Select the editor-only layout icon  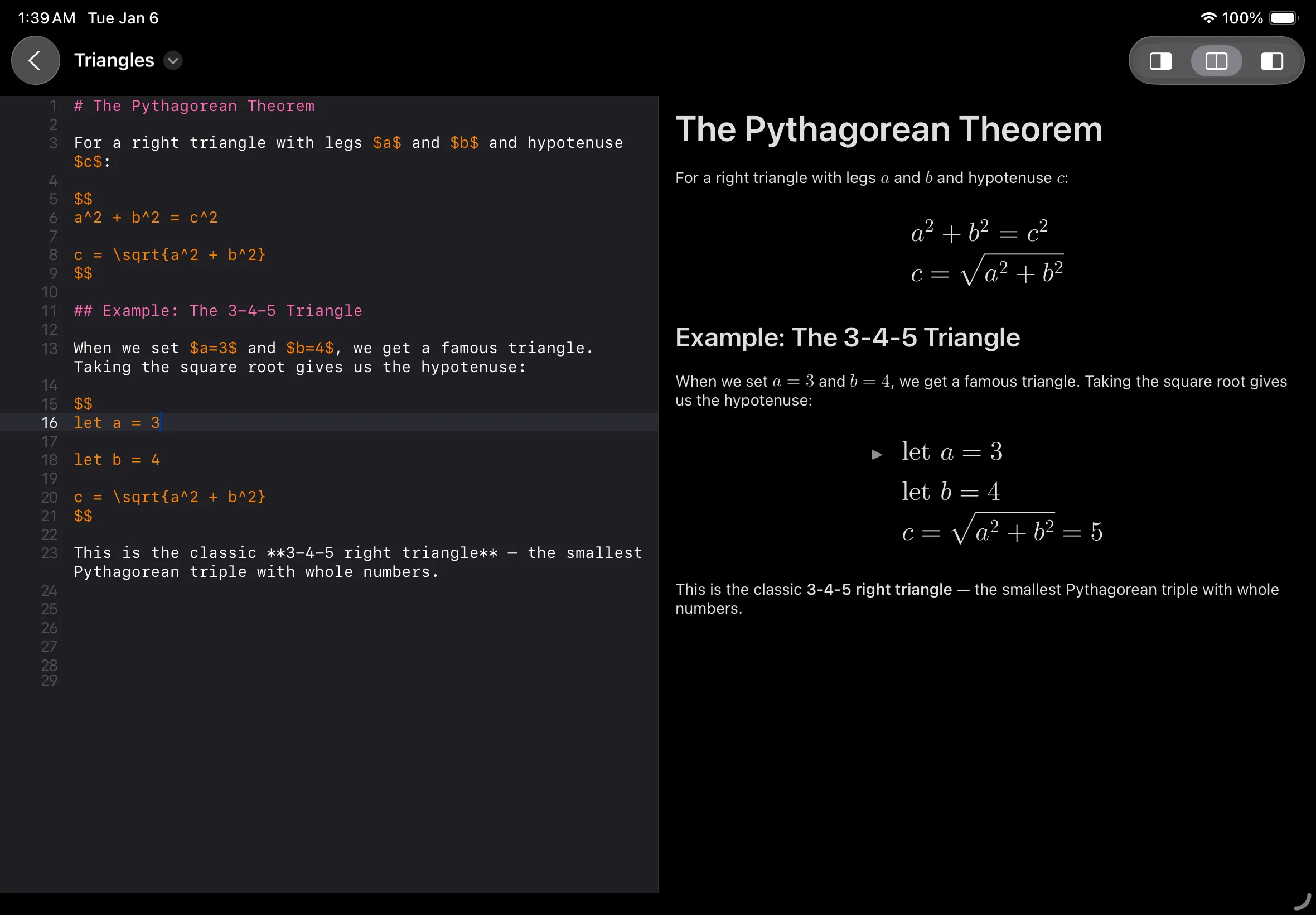[1160, 60]
